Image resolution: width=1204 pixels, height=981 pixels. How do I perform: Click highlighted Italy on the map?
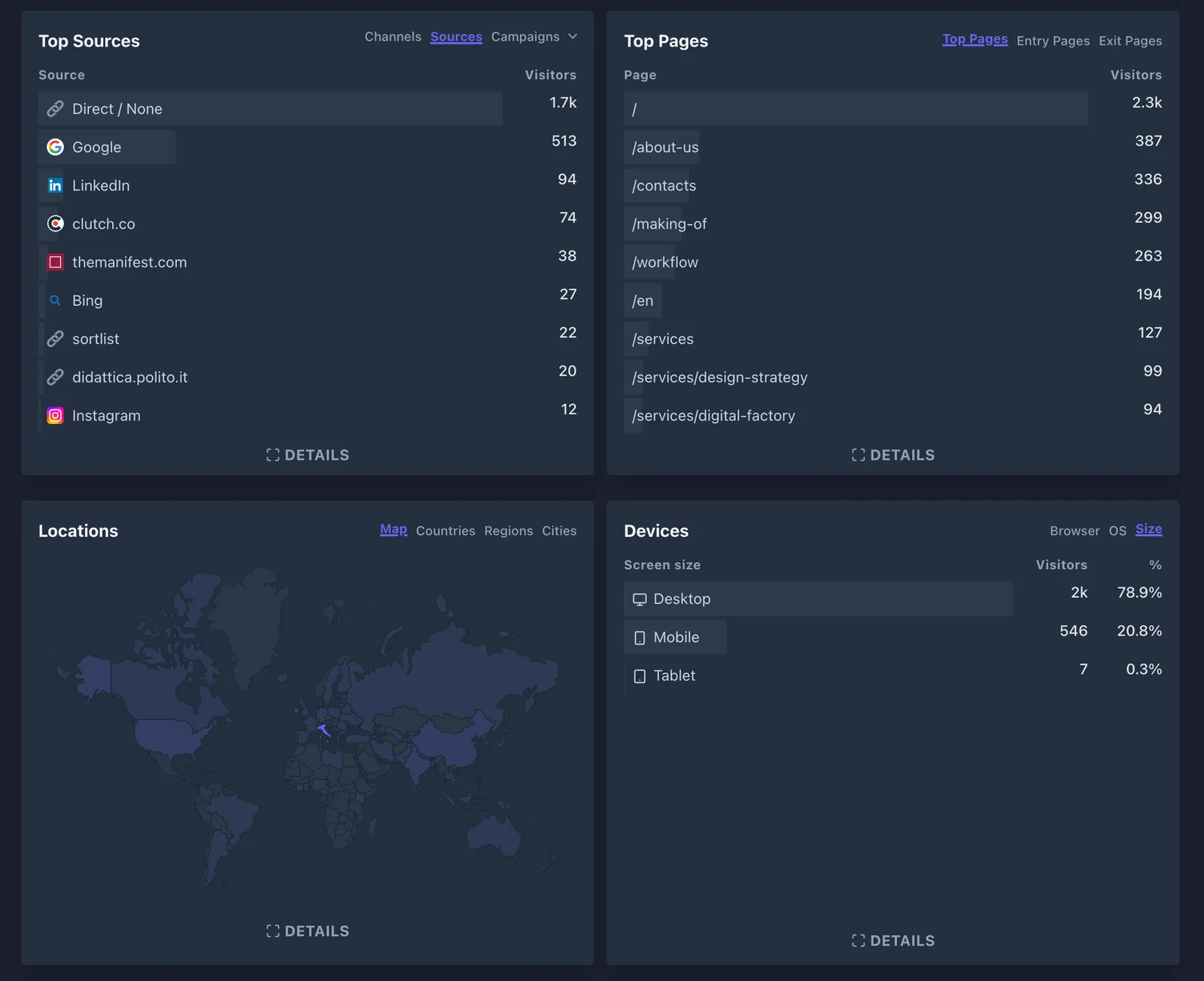324,730
